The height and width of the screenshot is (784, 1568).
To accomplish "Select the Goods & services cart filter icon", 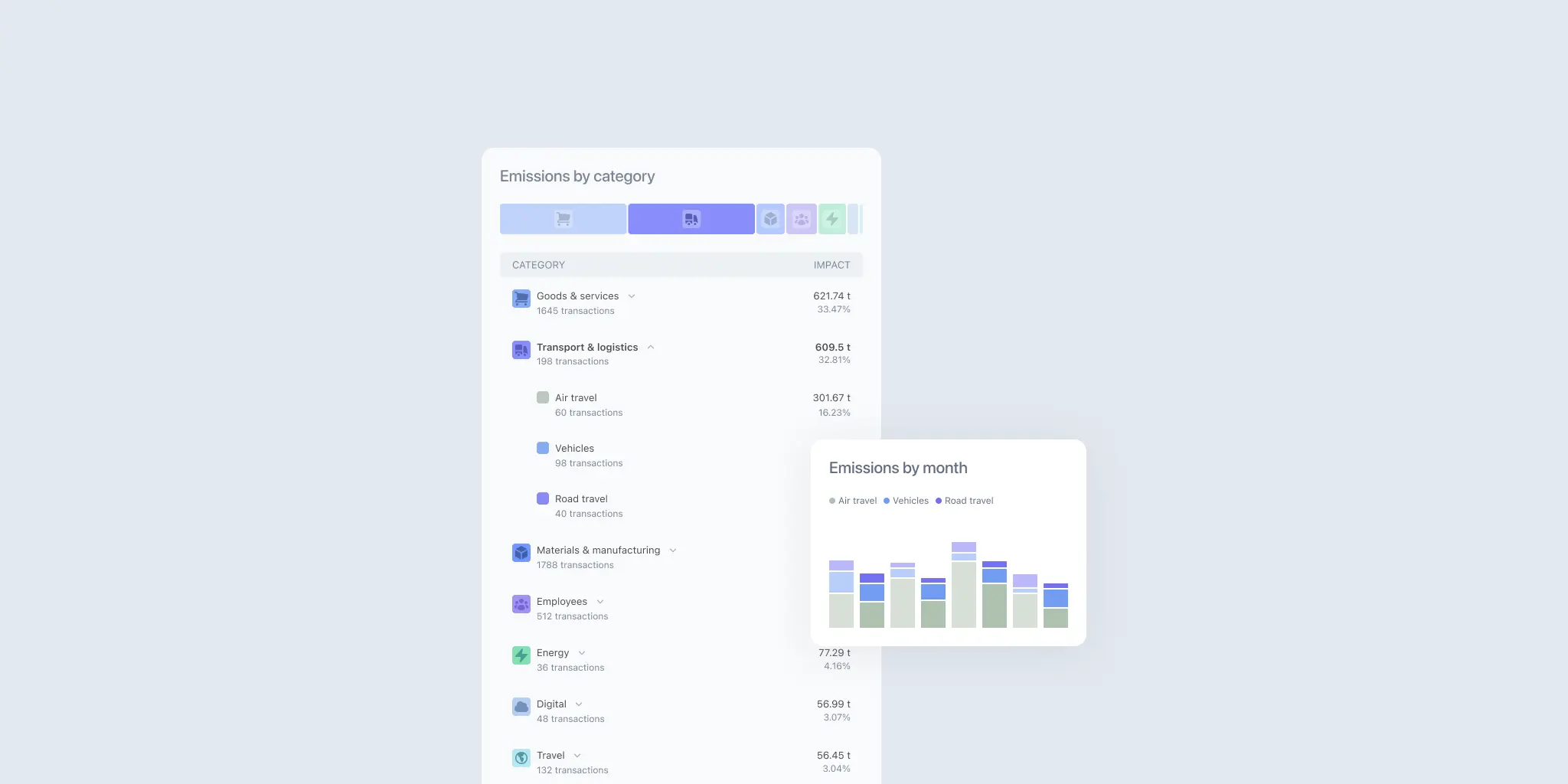I will point(563,218).
